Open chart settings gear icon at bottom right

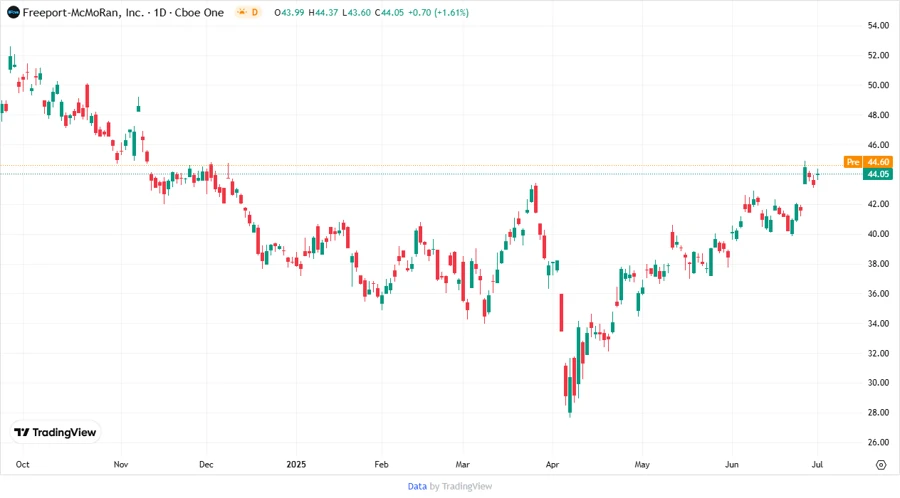click(881, 465)
